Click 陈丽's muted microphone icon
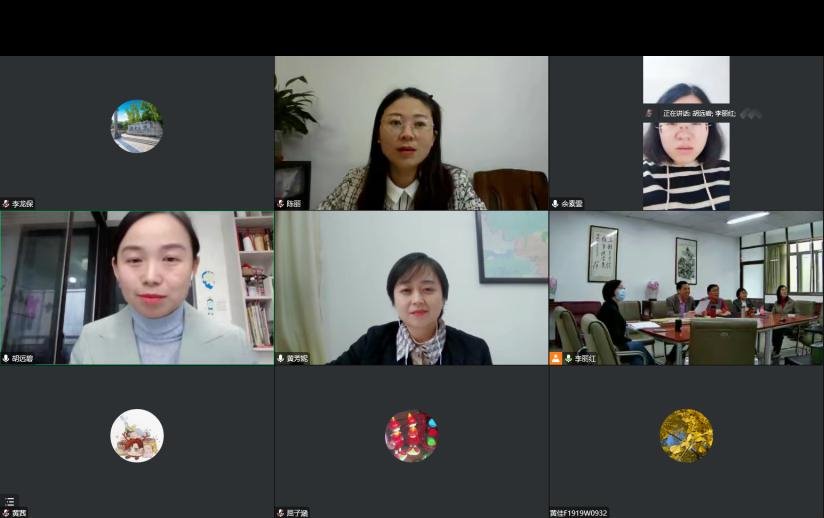 281,204
